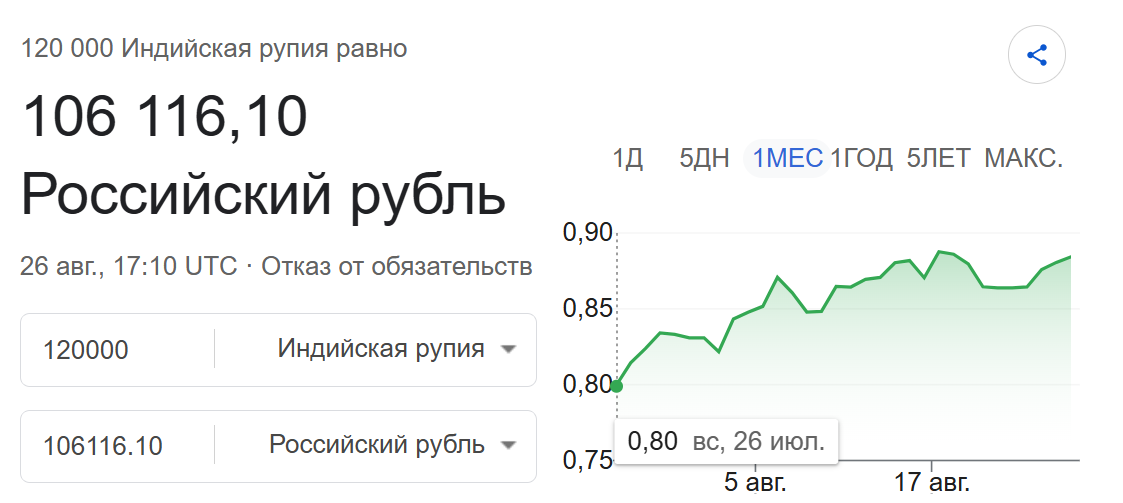The image size is (1123, 503).
Task: Select the 1МЕС chart range
Action: pos(787,158)
